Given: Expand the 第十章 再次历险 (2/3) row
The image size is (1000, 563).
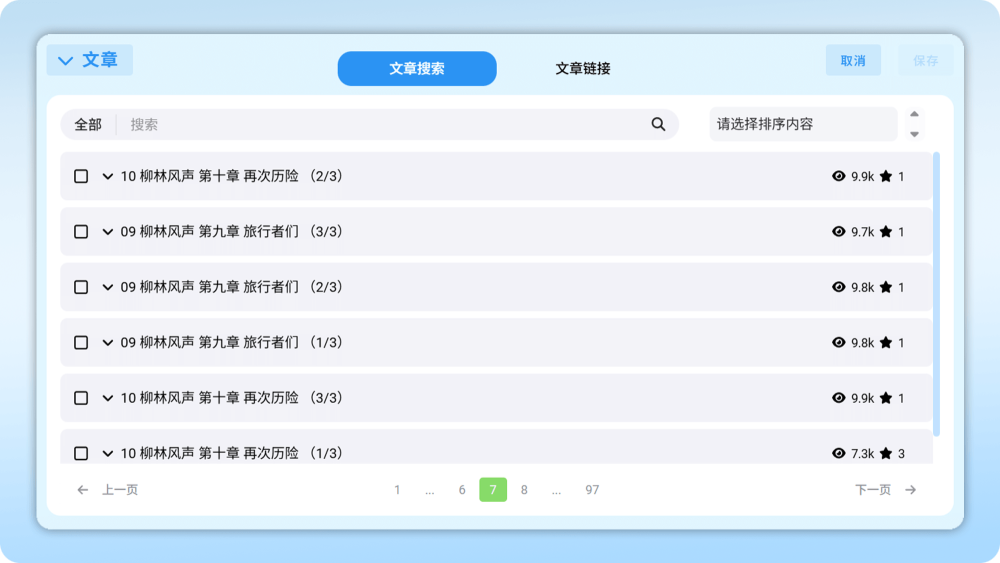Looking at the screenshot, I should (x=108, y=177).
